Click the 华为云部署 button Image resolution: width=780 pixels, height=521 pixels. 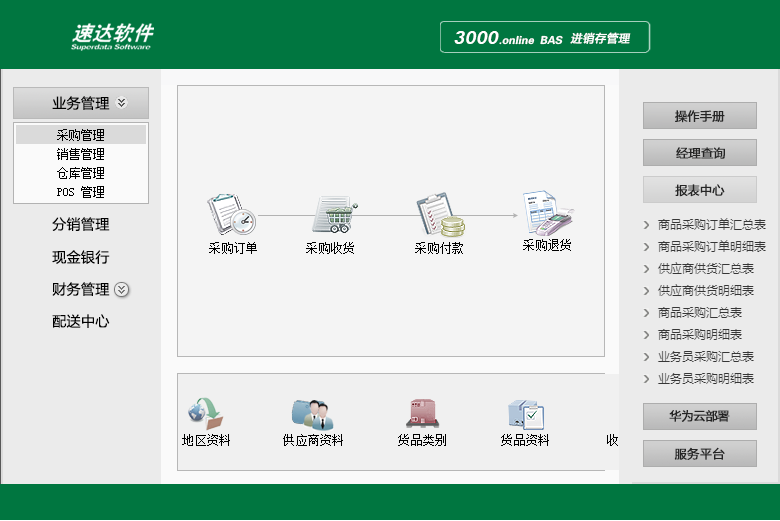pyautogui.click(x=699, y=416)
